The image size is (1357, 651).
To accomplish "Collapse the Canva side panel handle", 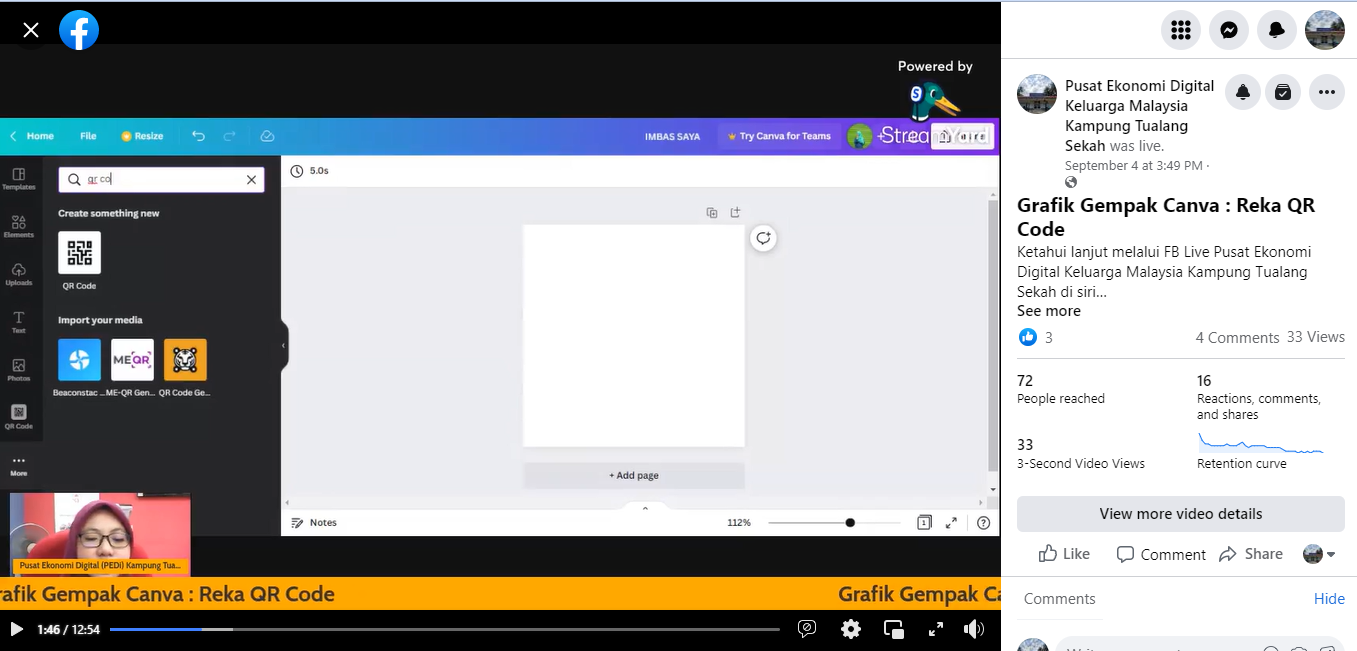I will pos(284,346).
